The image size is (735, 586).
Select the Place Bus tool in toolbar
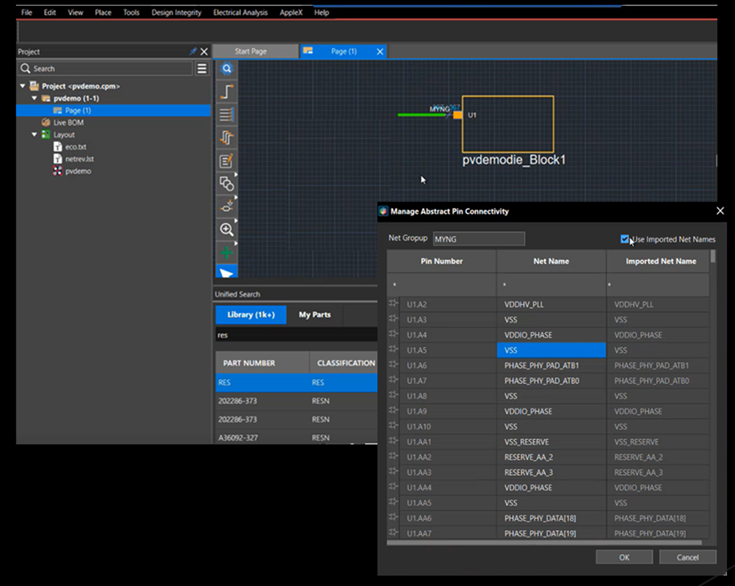pyautogui.click(x=227, y=115)
